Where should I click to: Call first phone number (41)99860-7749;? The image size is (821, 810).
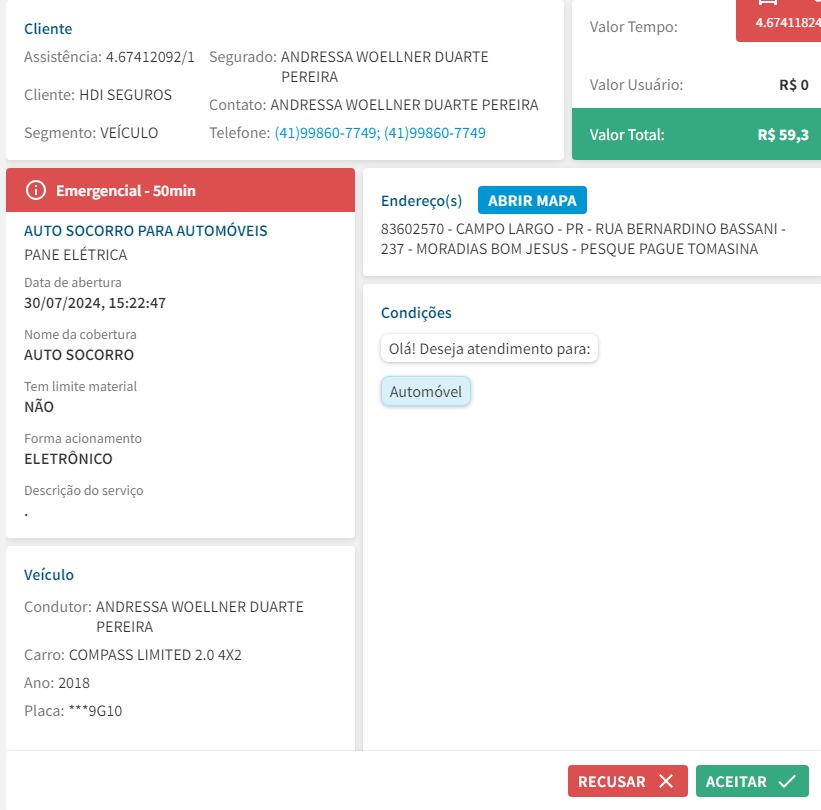point(327,133)
